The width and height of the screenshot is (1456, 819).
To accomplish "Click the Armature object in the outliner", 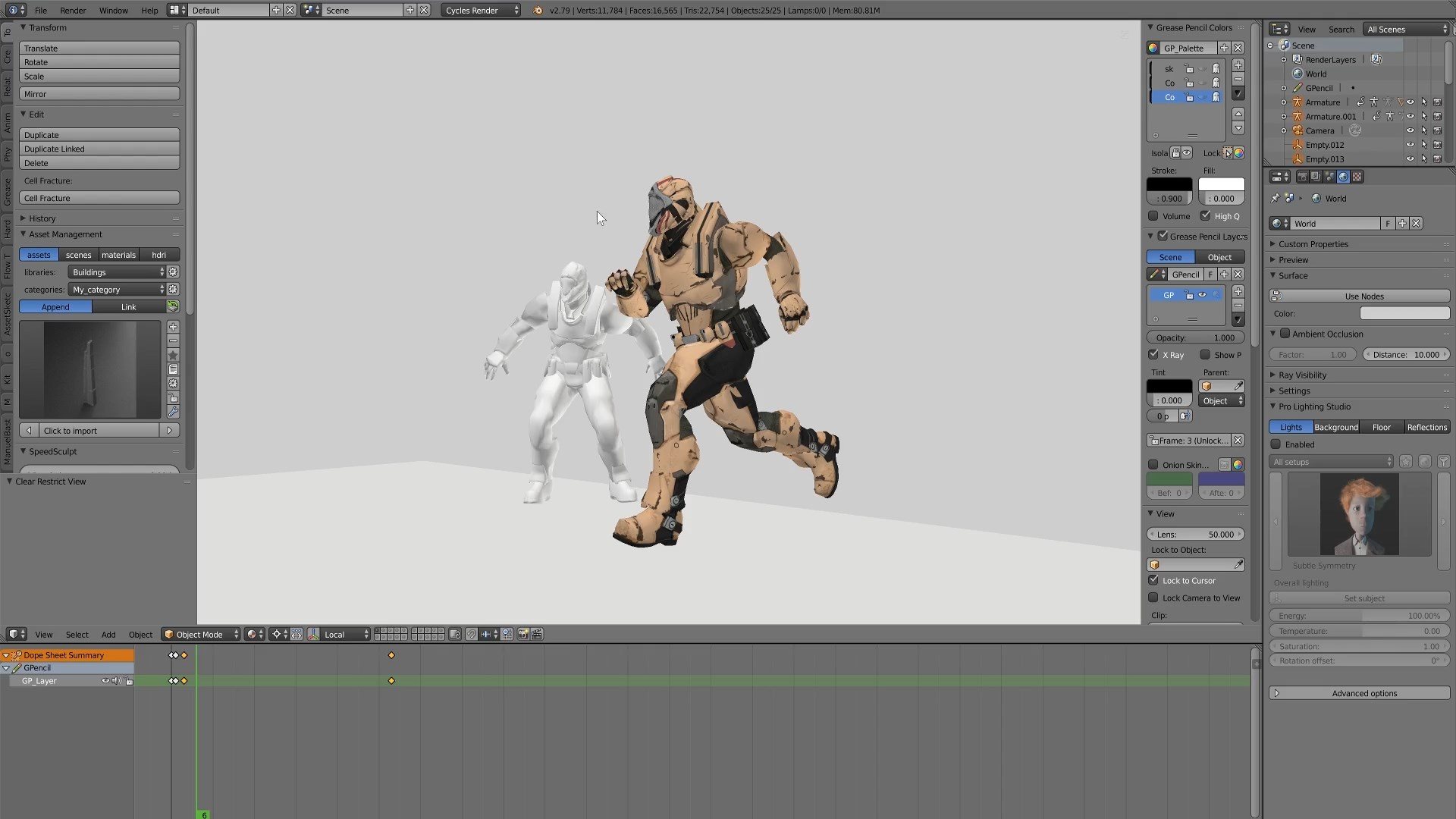I will (1323, 102).
